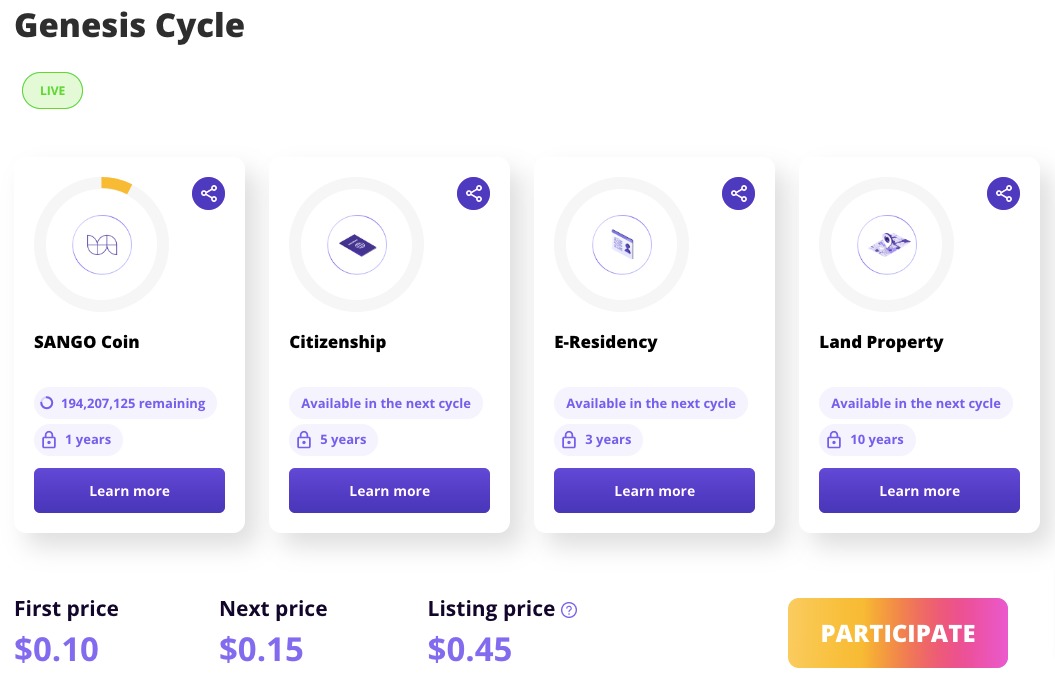This screenshot has height=676, width=1055.
Task: Click the 194,207,125 remaining pill
Action: tap(125, 404)
